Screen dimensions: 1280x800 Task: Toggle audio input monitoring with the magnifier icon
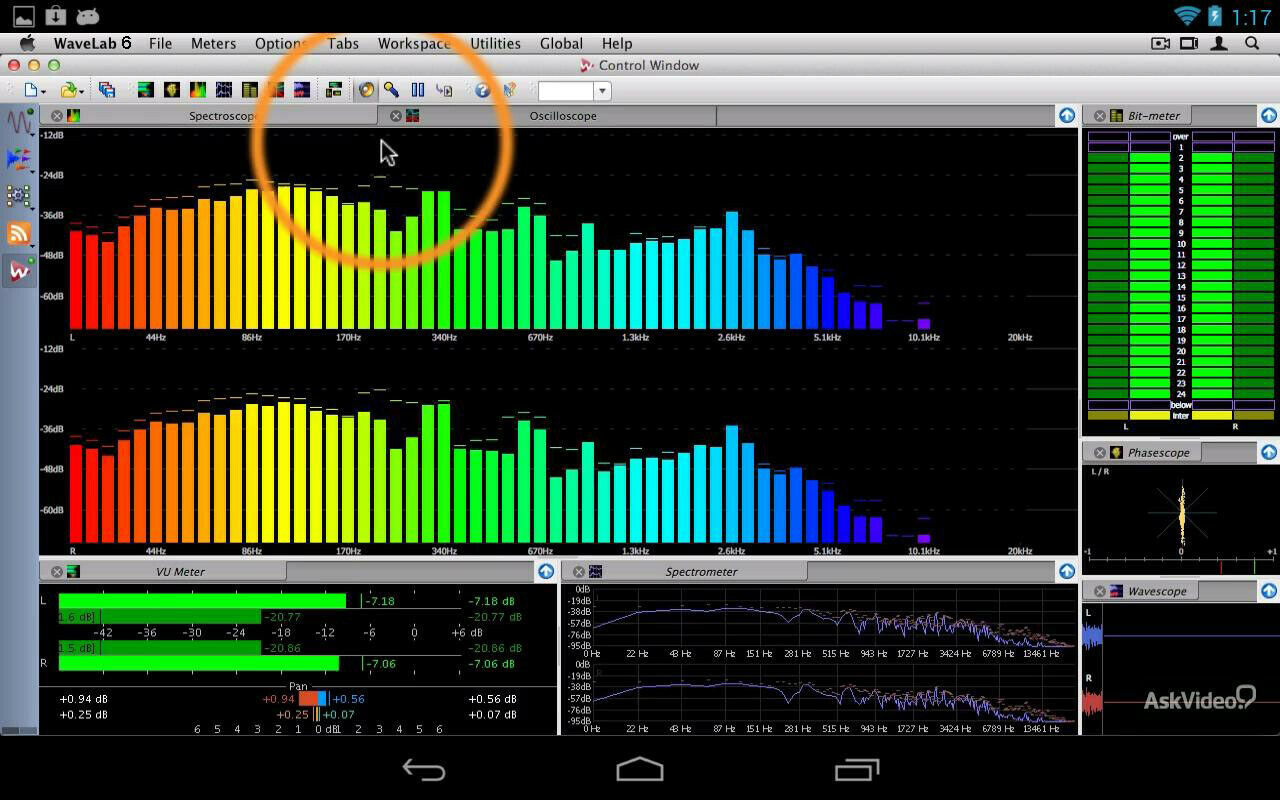392,90
